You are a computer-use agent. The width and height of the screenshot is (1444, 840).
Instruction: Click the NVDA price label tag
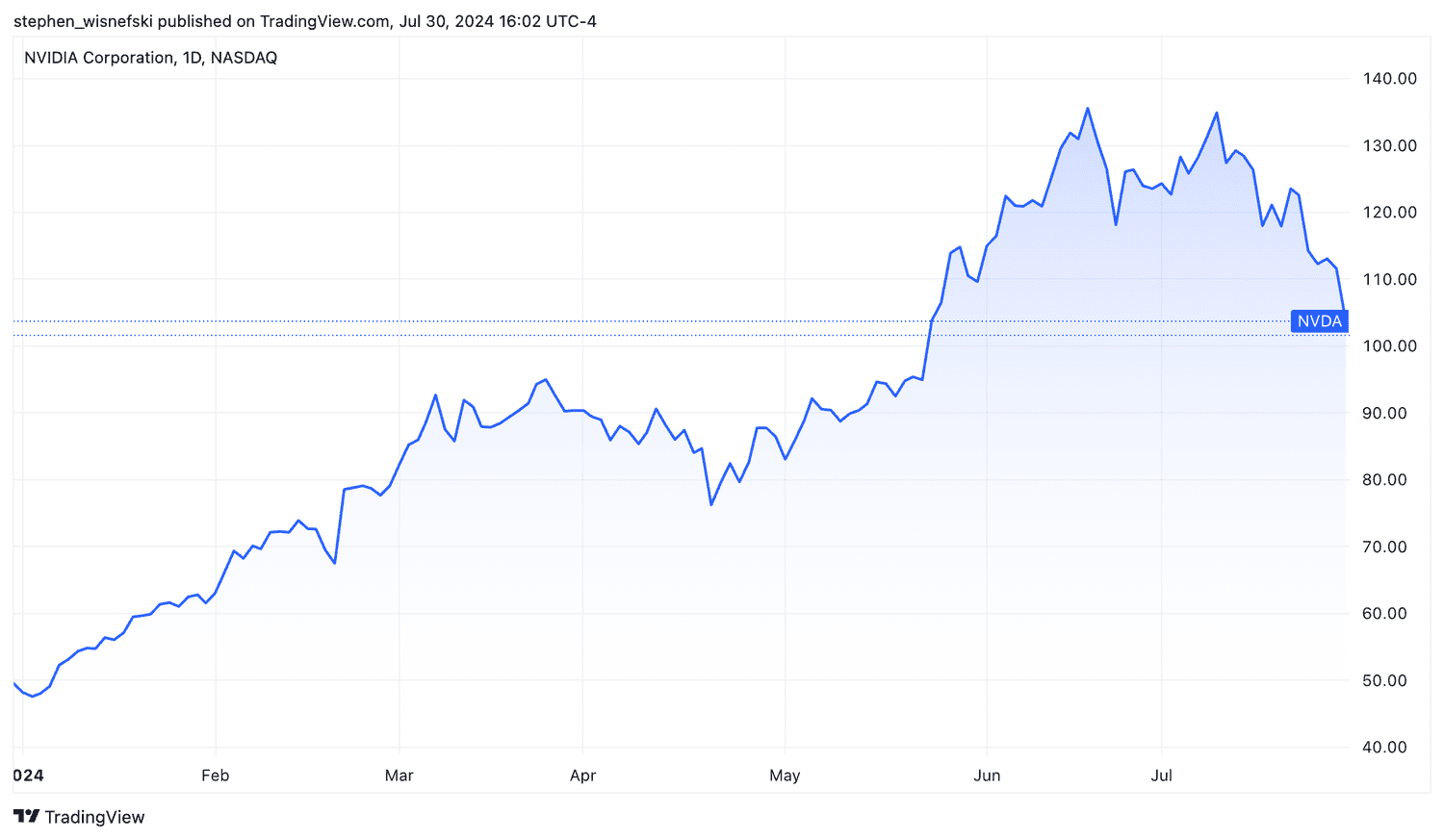[x=1319, y=321]
